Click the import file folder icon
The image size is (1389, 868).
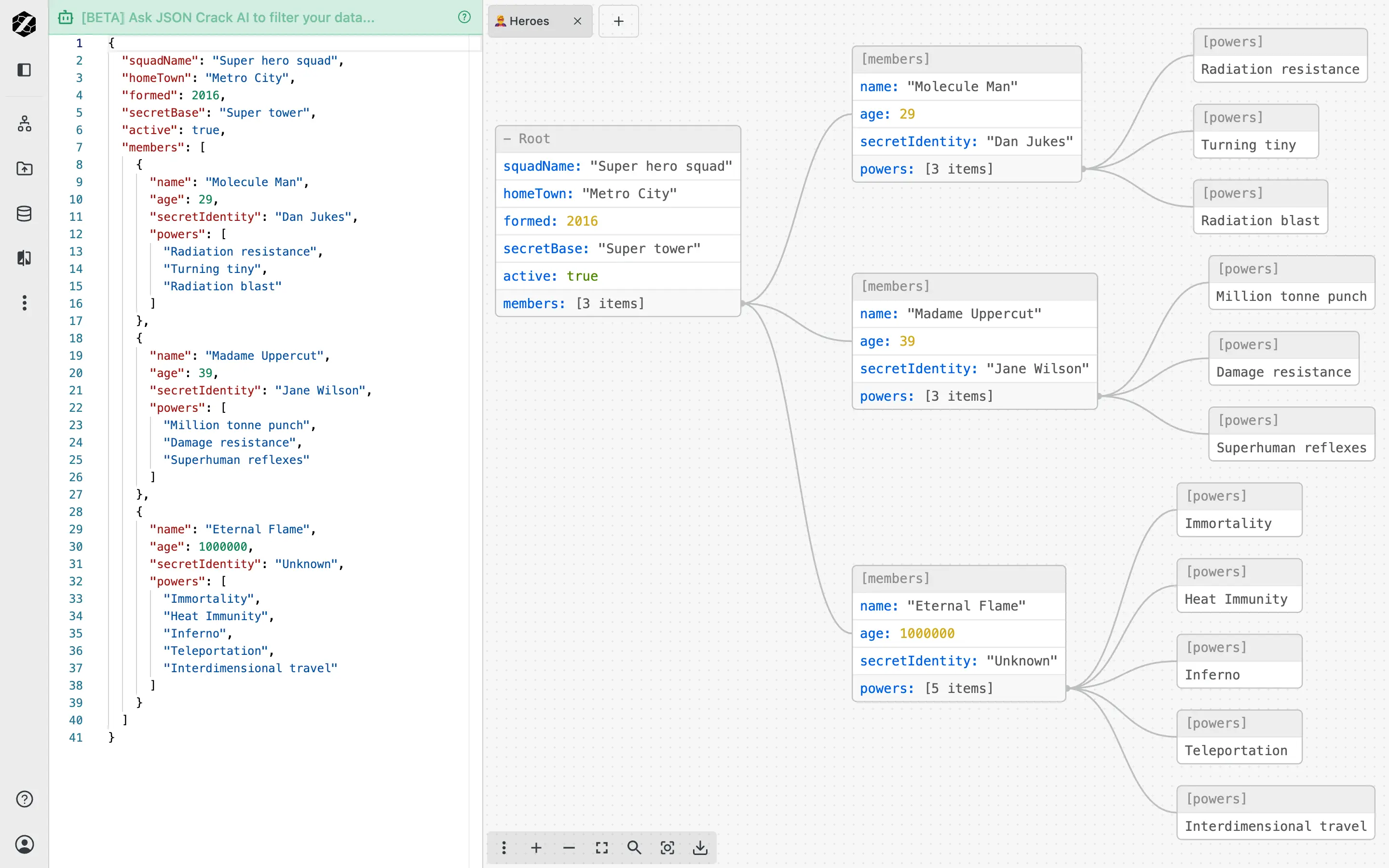pos(24,168)
